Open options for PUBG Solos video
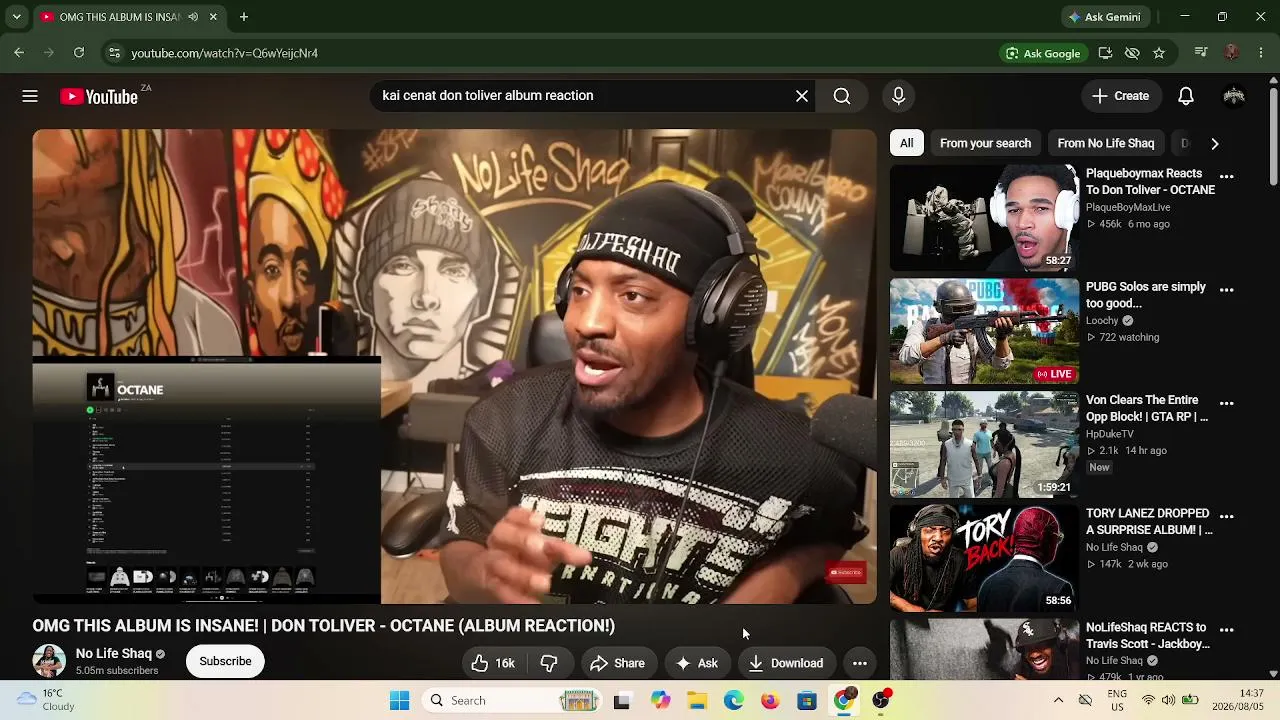The width and height of the screenshot is (1280, 720). pyautogui.click(x=1227, y=290)
